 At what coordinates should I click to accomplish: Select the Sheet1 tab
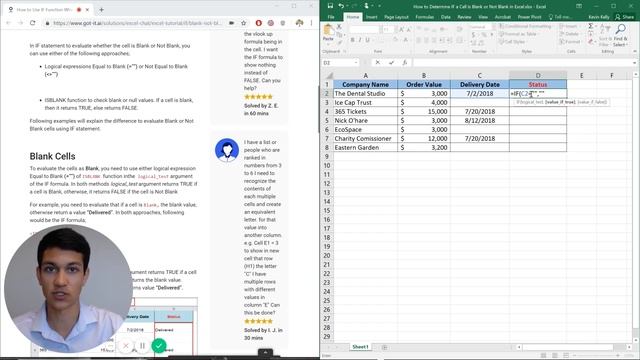pos(360,347)
